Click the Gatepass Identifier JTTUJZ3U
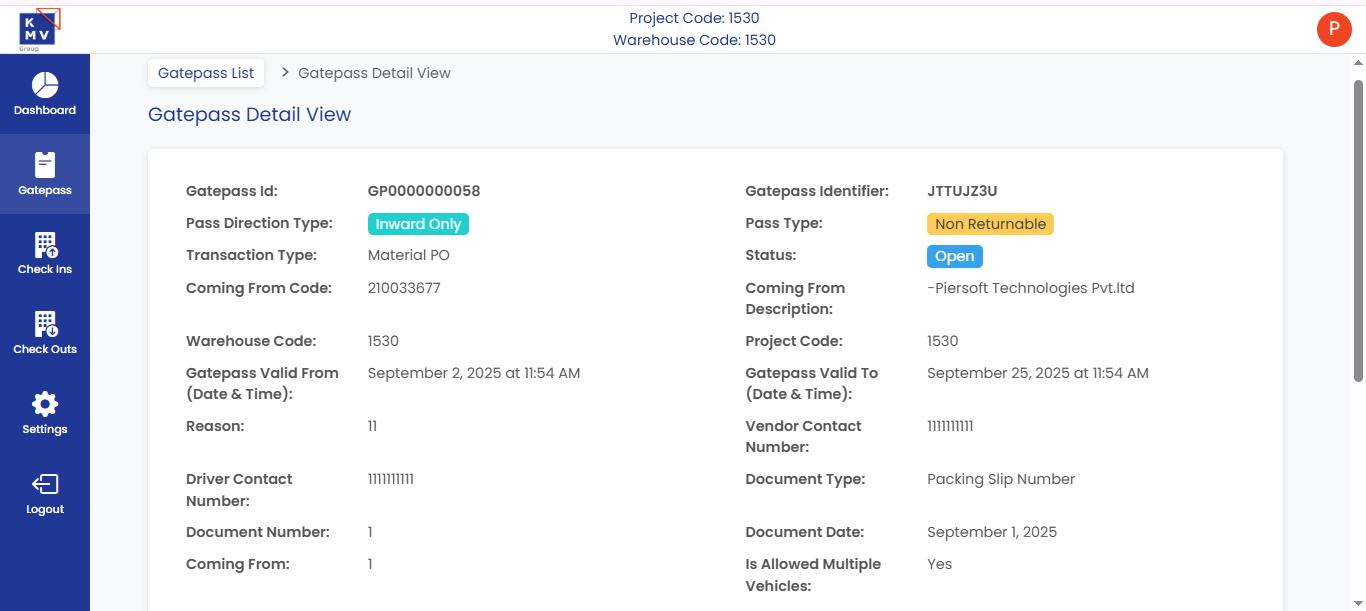Viewport: 1366px width, 611px height. coord(962,191)
